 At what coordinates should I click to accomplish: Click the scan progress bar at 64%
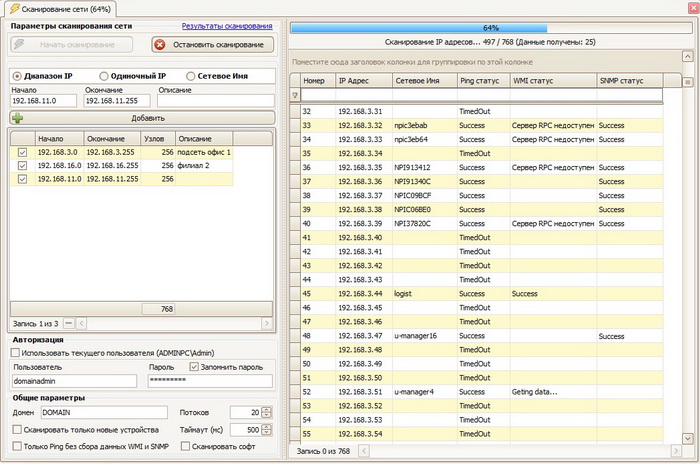click(x=490, y=28)
